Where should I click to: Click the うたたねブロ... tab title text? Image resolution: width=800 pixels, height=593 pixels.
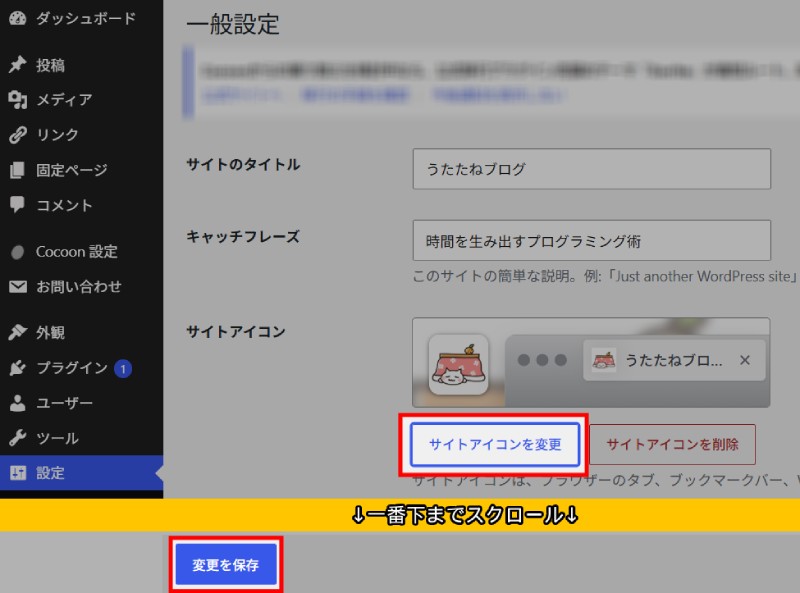673,360
